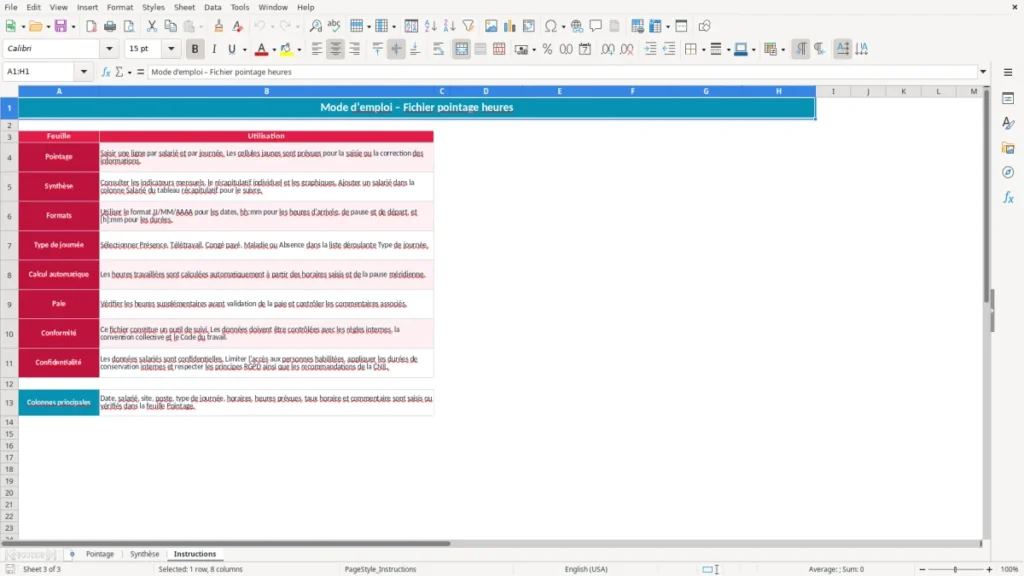
Task: Sort ascending with the A-Z arrow icon
Action: (x=430, y=26)
